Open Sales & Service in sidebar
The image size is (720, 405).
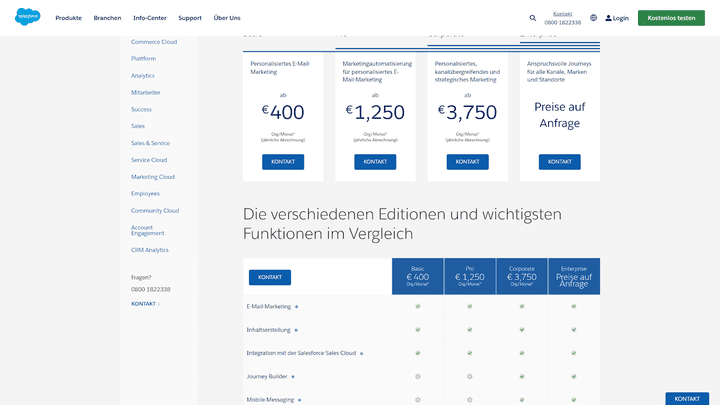(x=150, y=143)
